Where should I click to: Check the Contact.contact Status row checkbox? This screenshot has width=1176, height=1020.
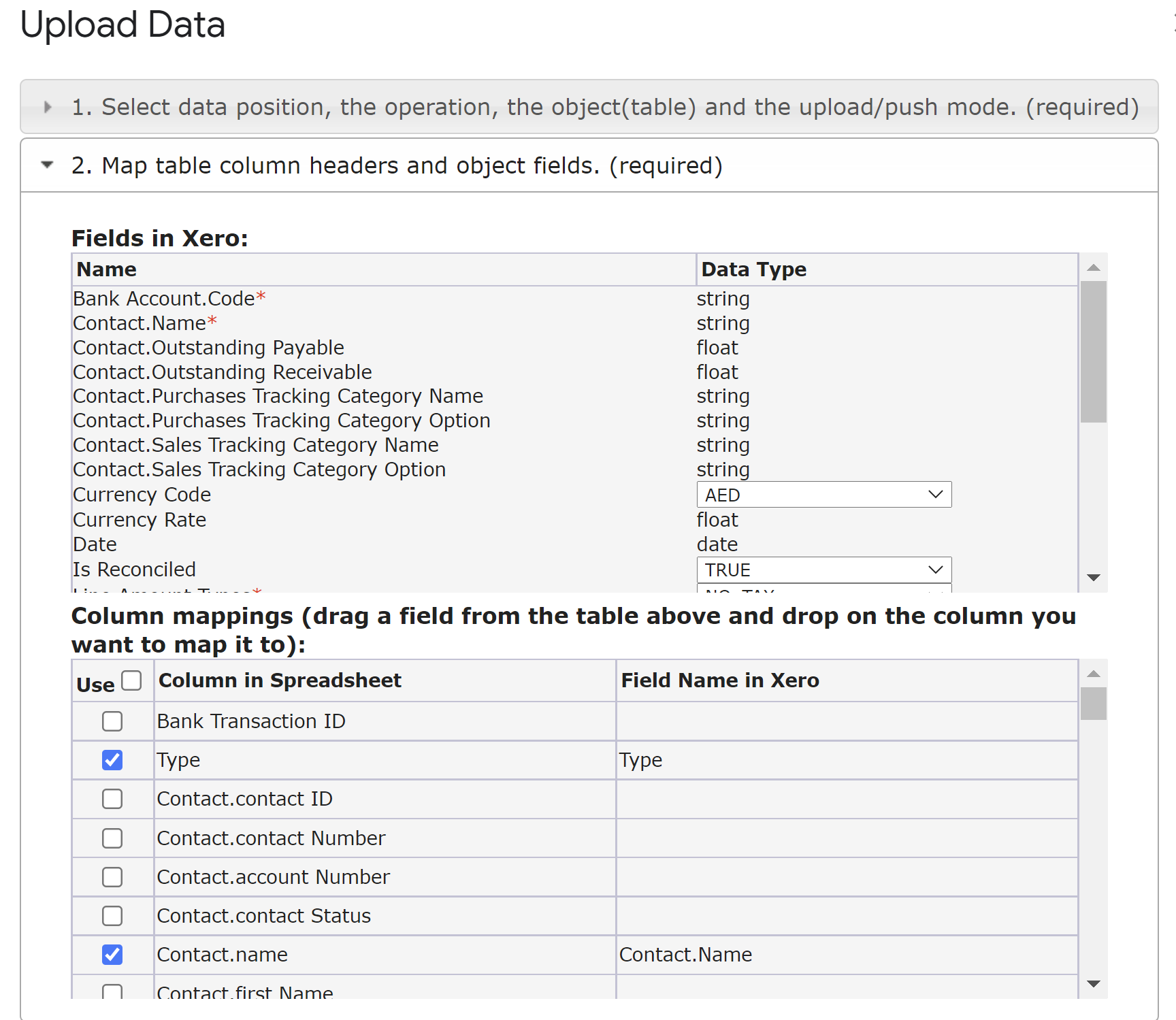(112, 916)
